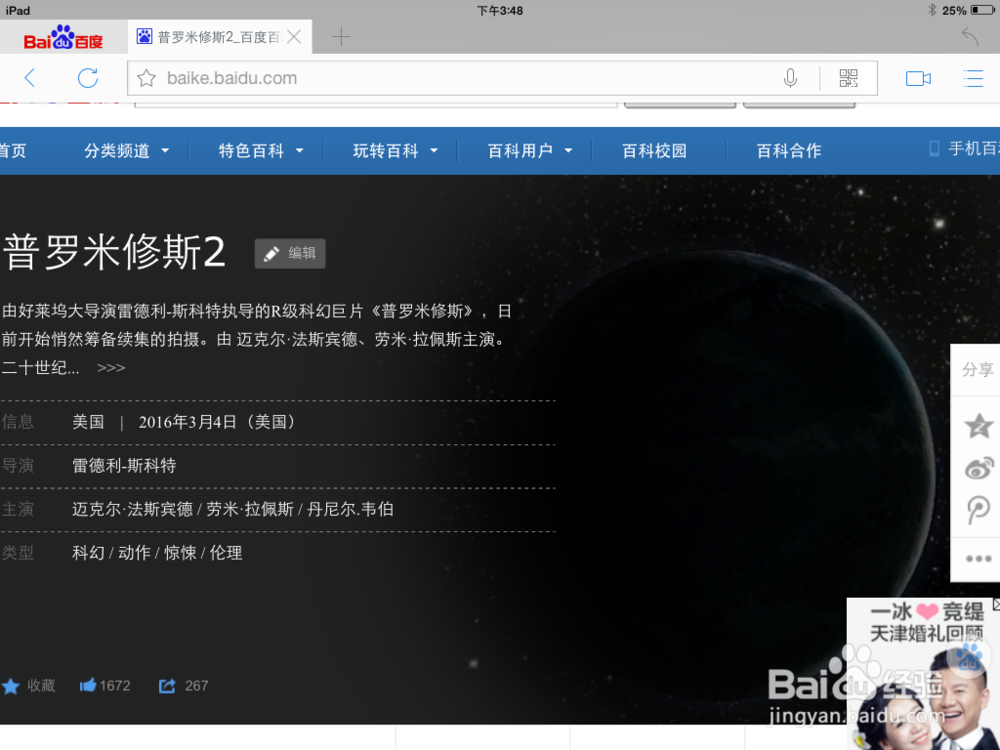Select 百科校园 in the navigation bar
Image resolution: width=1000 pixels, height=750 pixels.
[656, 150]
